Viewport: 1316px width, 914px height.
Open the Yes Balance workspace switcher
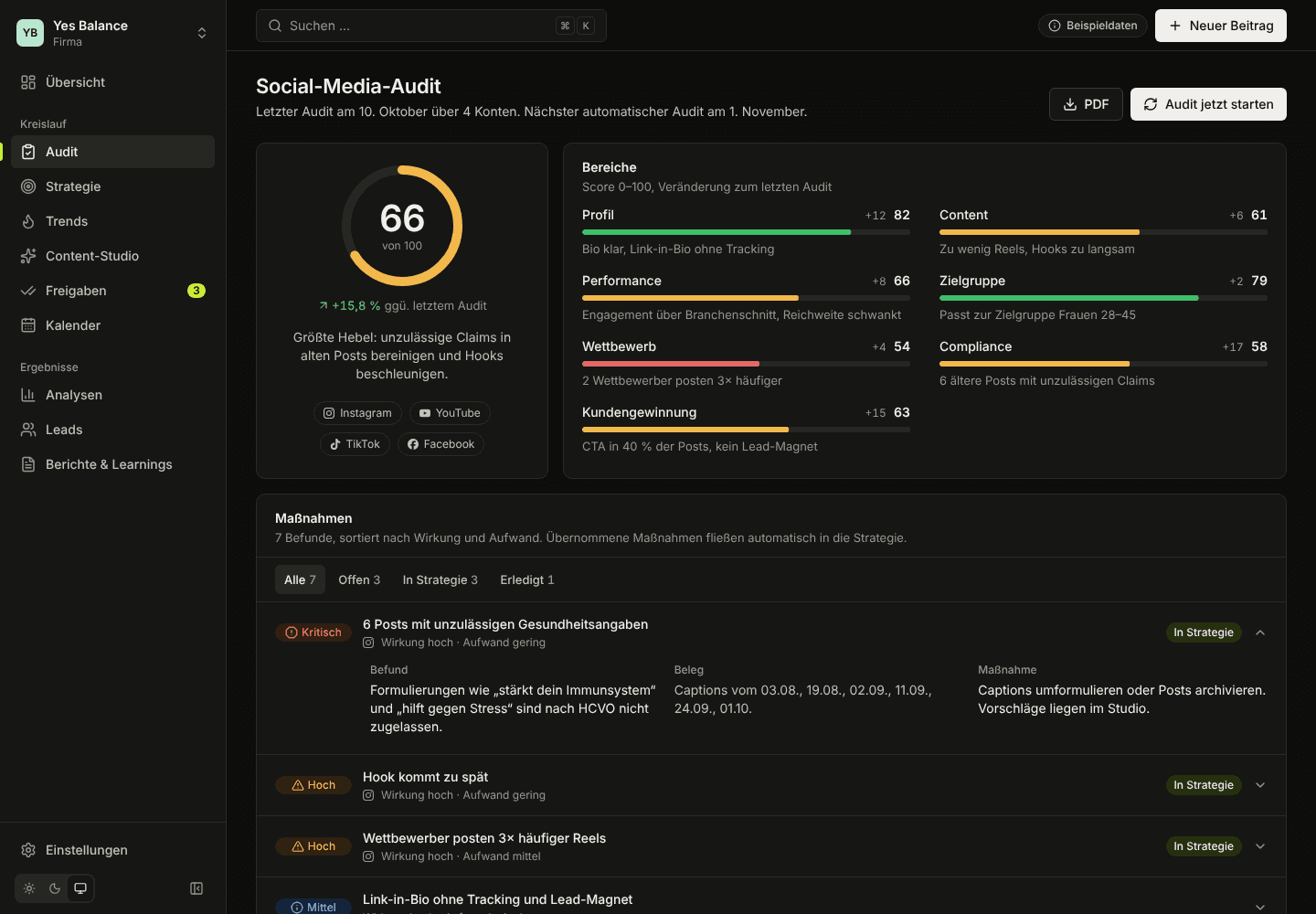[x=112, y=33]
